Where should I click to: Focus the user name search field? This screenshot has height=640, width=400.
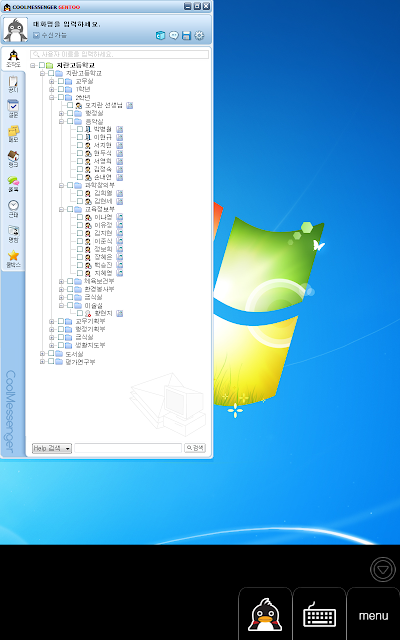tap(120, 54)
